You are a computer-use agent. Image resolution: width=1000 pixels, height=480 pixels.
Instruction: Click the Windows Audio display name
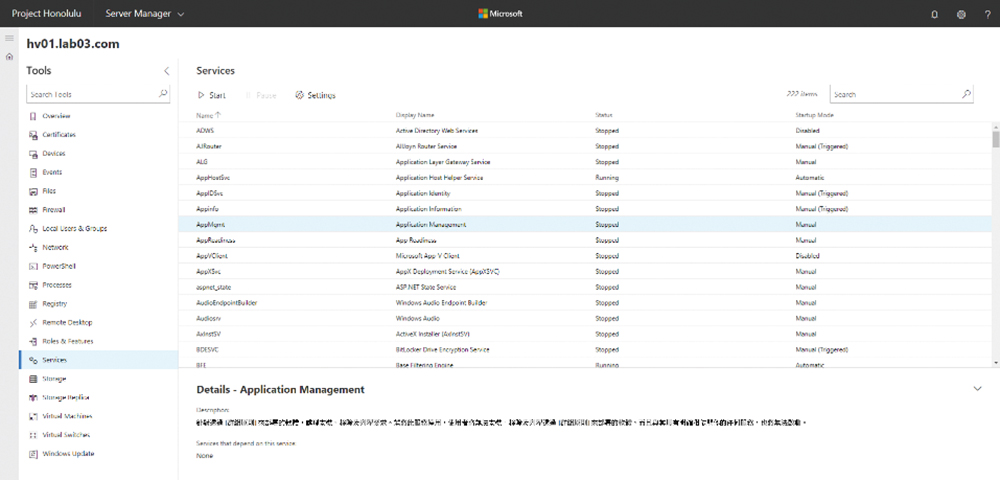pos(418,318)
